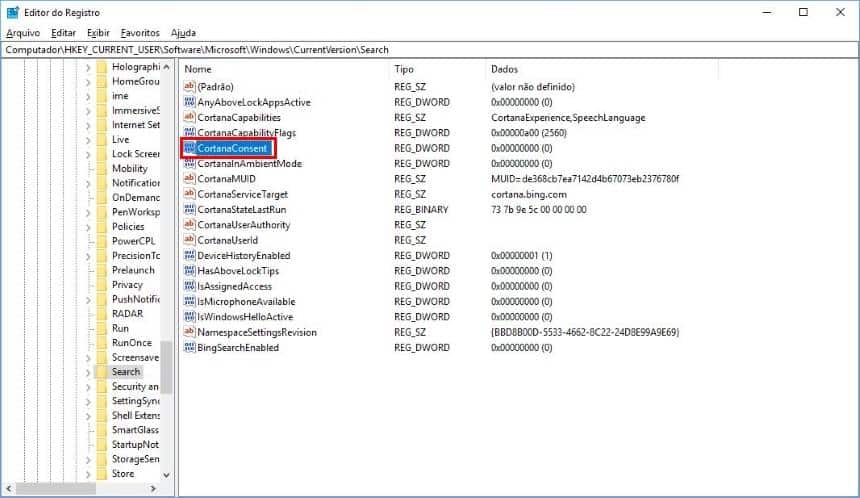Screen dimensions: 860x498
Task: Select the NamespaceSettingsRevision string icon
Action: coord(189,332)
